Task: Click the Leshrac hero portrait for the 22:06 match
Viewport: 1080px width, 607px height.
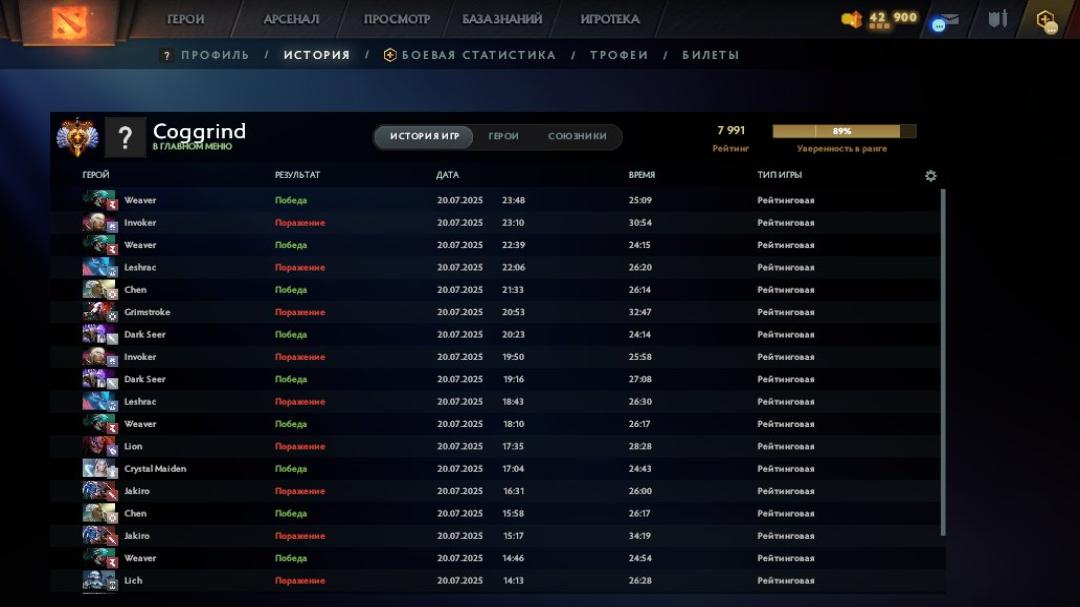Action: (x=100, y=267)
